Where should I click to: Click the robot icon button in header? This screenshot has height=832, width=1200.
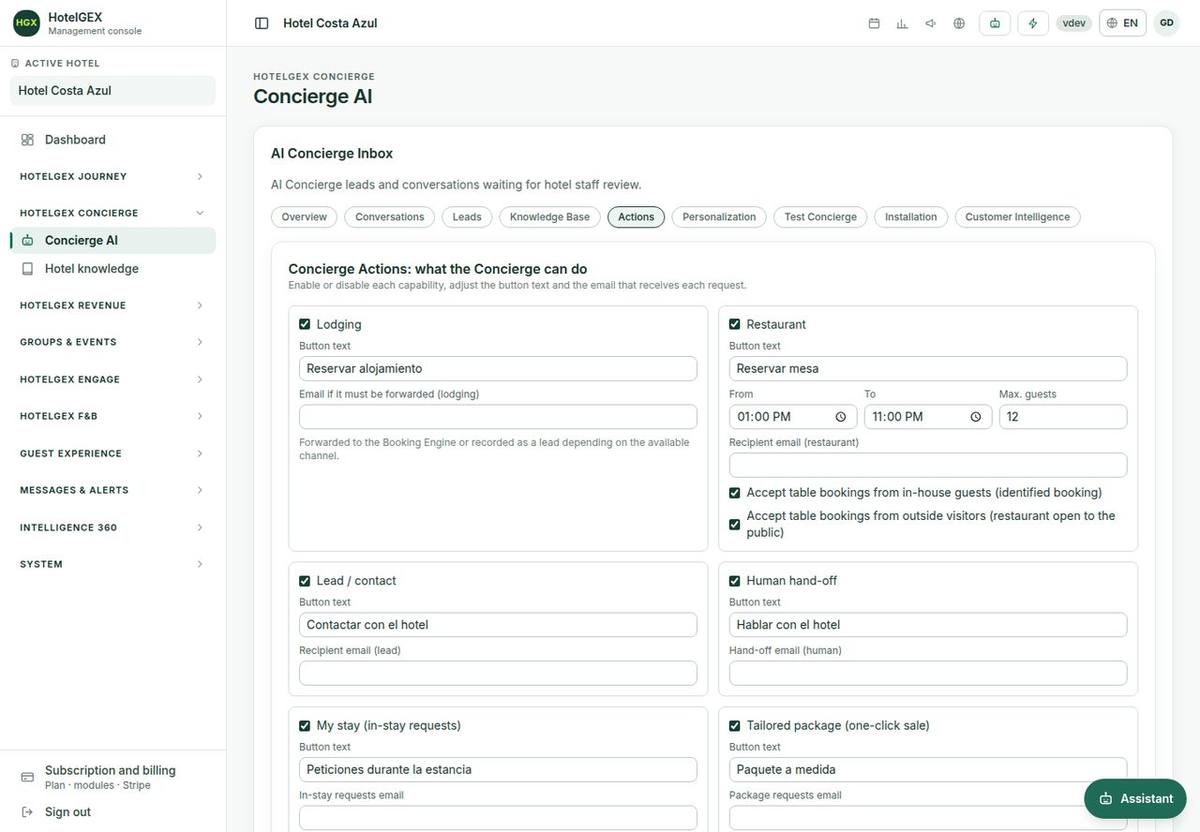click(995, 23)
